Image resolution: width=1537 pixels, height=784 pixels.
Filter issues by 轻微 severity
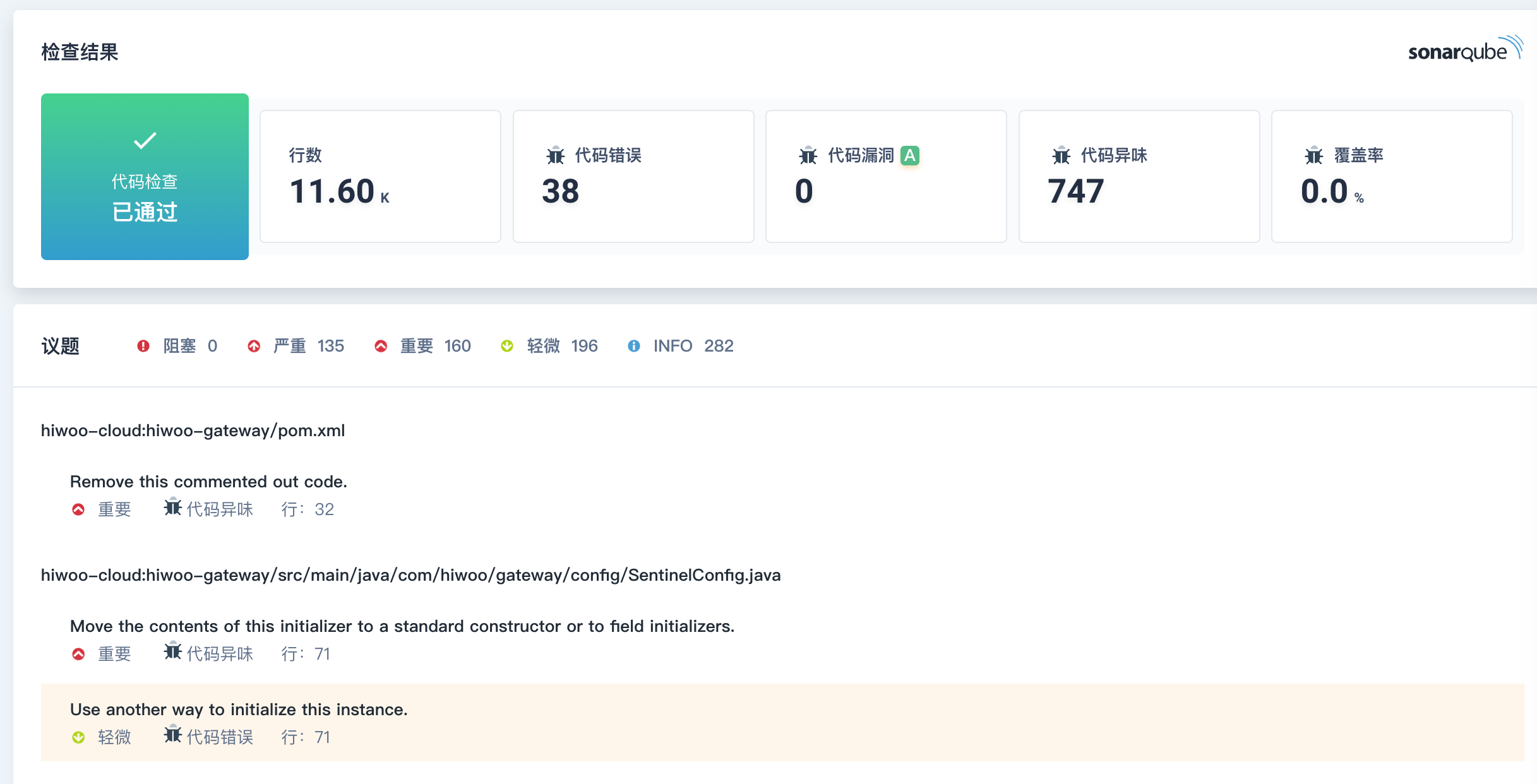544,346
